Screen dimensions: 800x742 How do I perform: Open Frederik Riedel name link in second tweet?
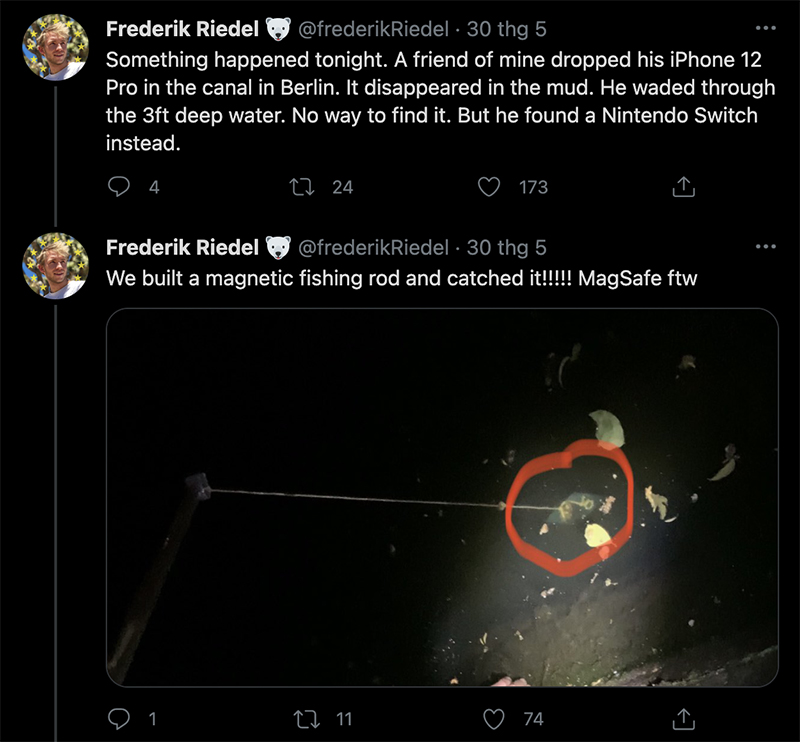coord(182,248)
